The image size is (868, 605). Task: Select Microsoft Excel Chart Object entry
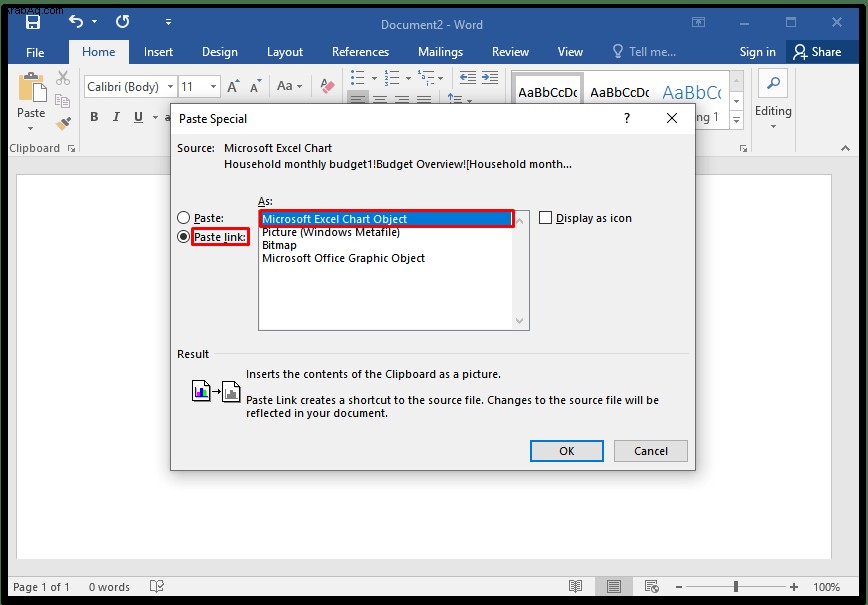click(x=386, y=219)
